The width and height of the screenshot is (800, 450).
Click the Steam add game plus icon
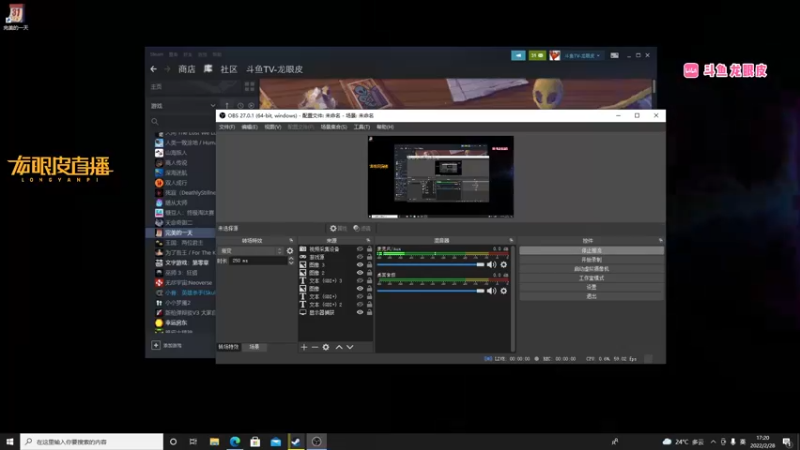point(156,345)
